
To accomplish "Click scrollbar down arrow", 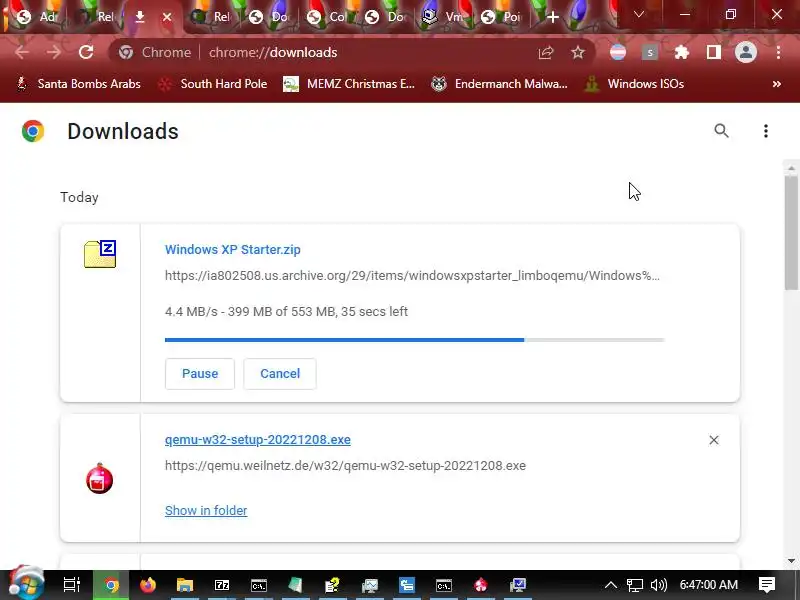I will (x=791, y=561).
